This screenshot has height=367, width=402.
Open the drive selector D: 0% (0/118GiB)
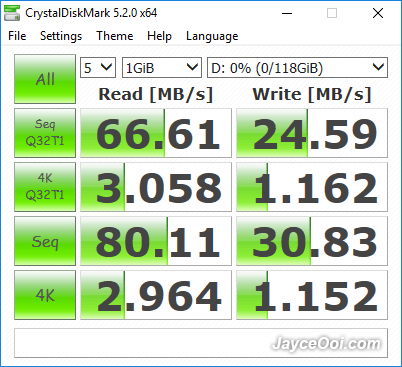tap(297, 68)
